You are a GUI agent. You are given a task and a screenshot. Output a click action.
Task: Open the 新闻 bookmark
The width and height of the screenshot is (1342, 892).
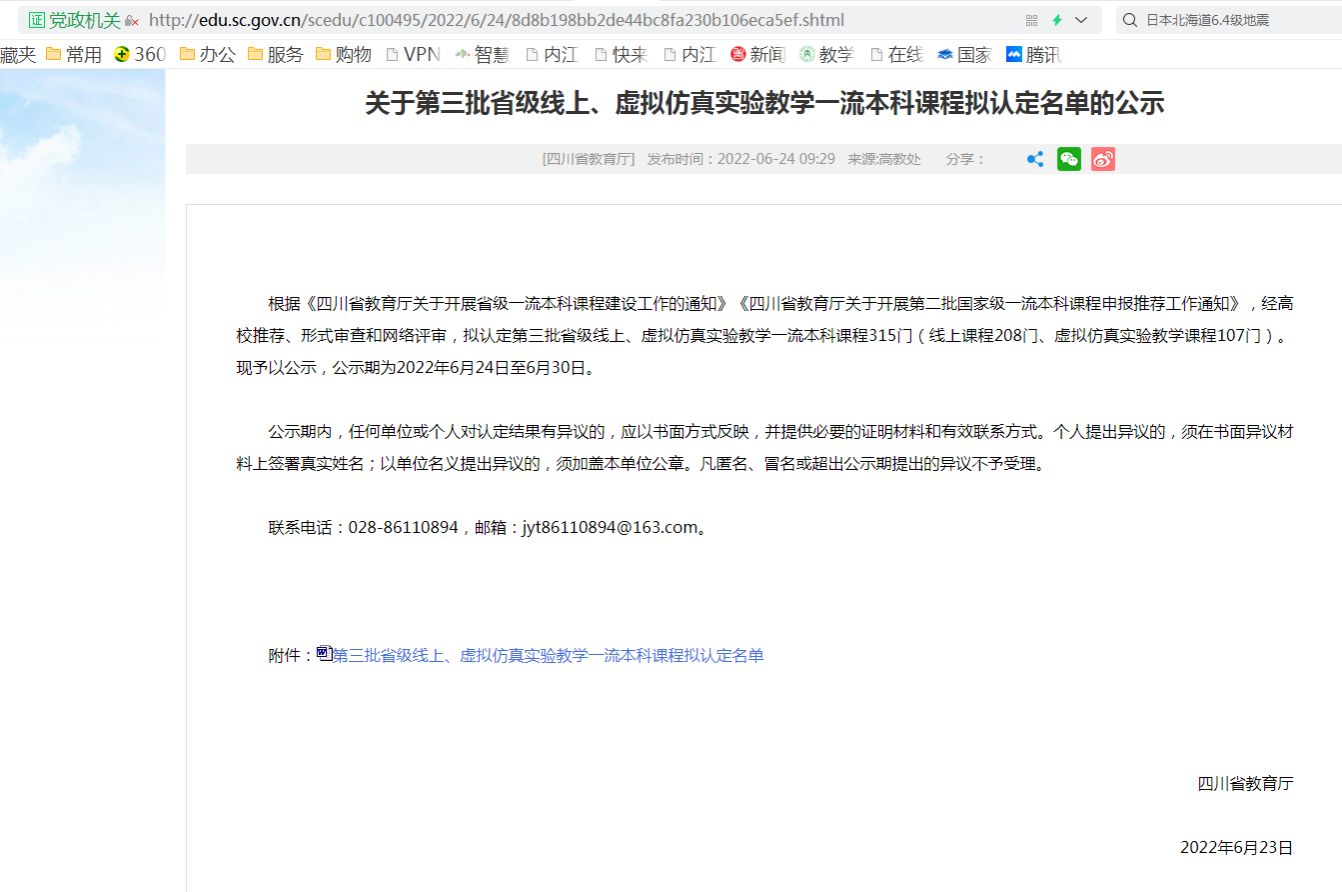(x=757, y=55)
